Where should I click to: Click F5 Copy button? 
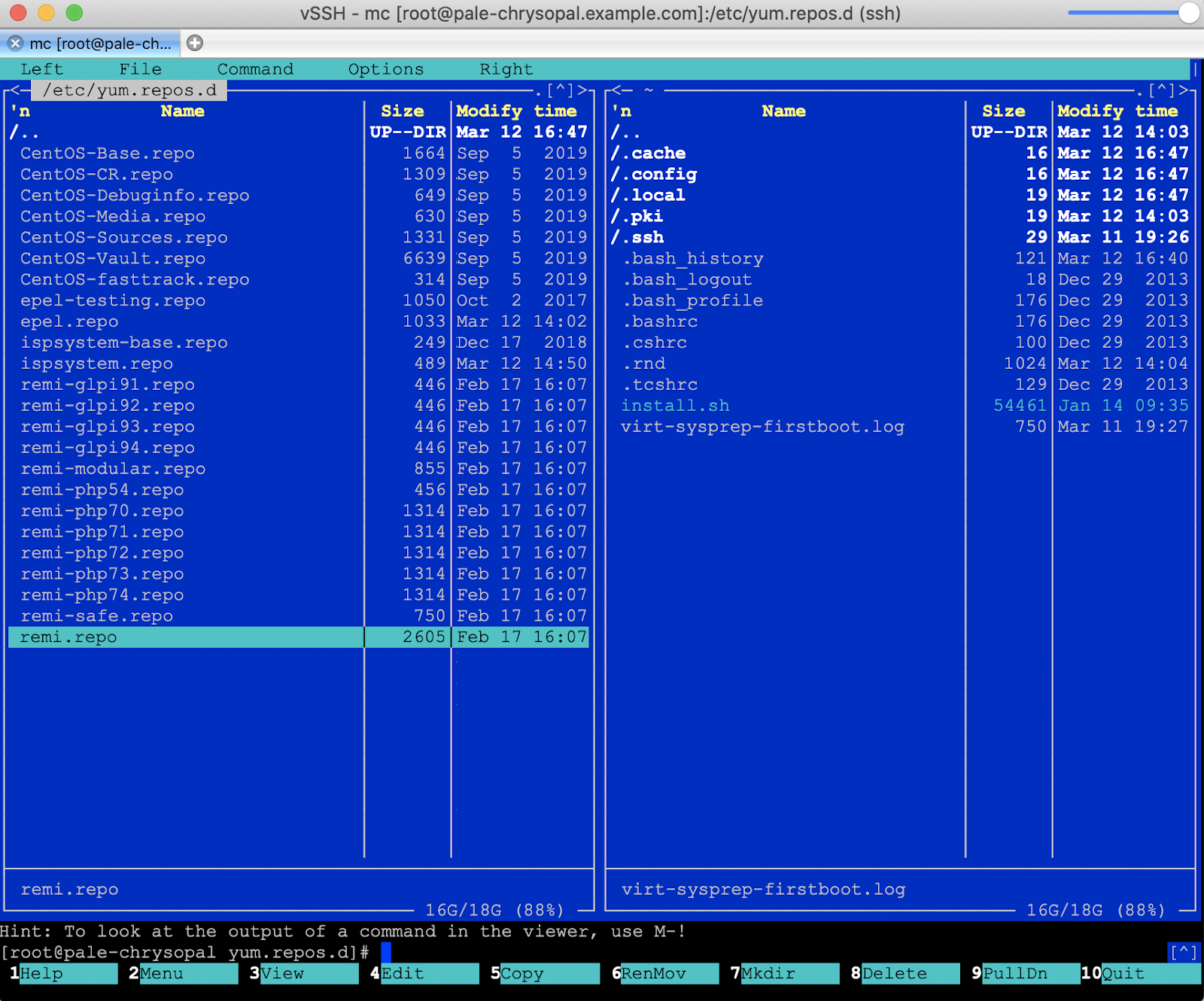coord(545,973)
